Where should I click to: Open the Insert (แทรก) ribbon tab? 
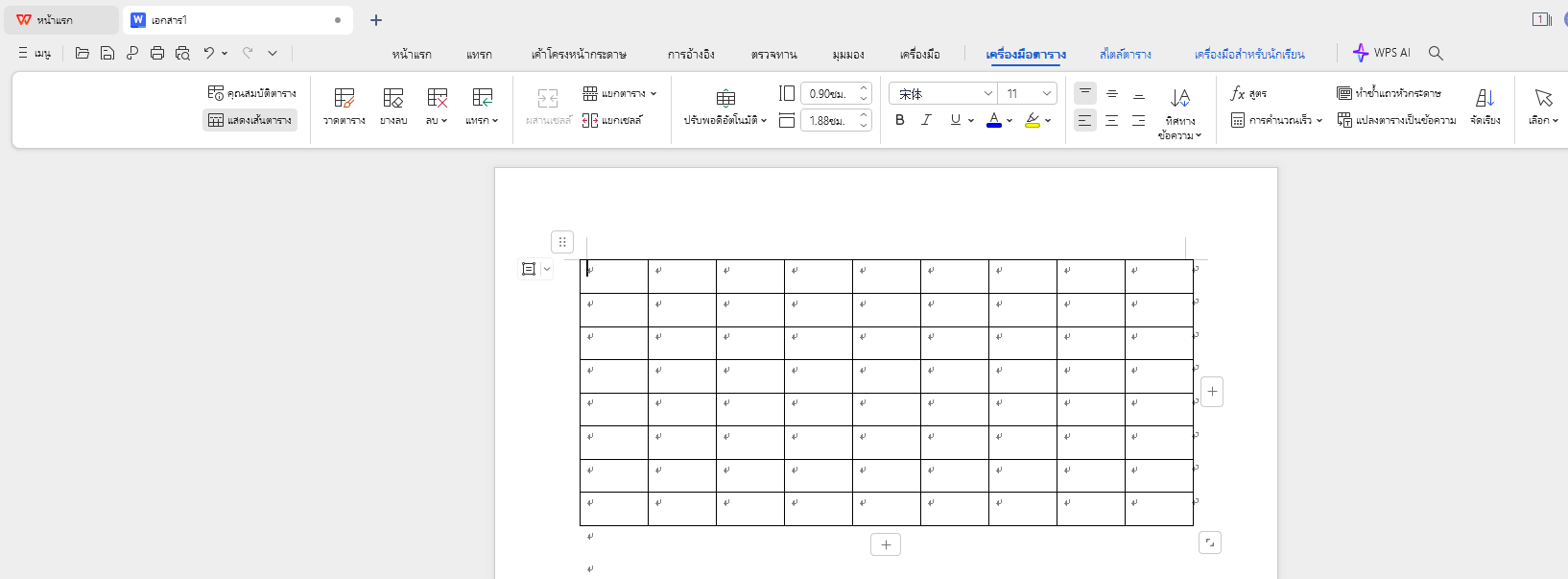479,54
